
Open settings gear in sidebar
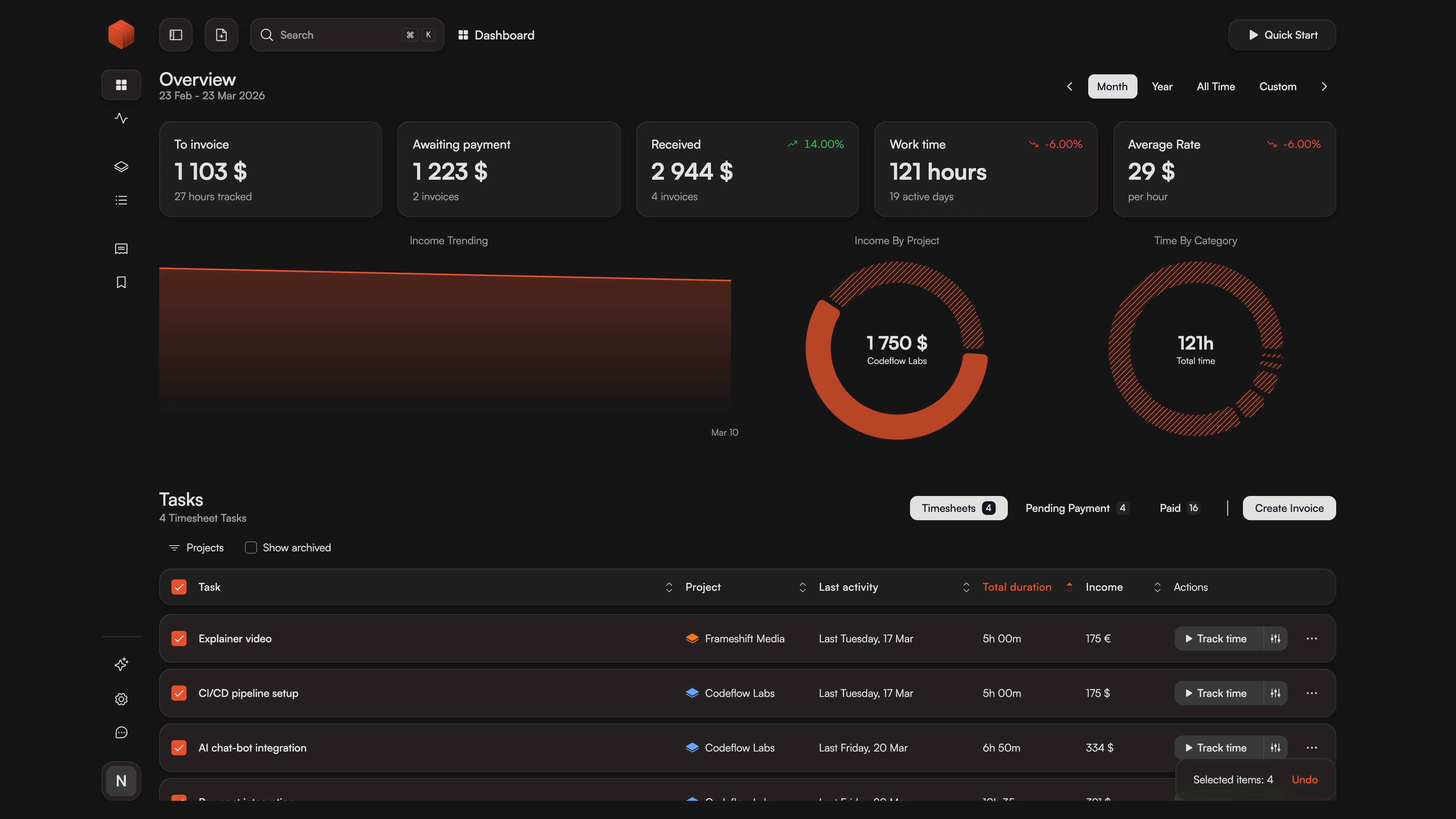click(x=121, y=699)
